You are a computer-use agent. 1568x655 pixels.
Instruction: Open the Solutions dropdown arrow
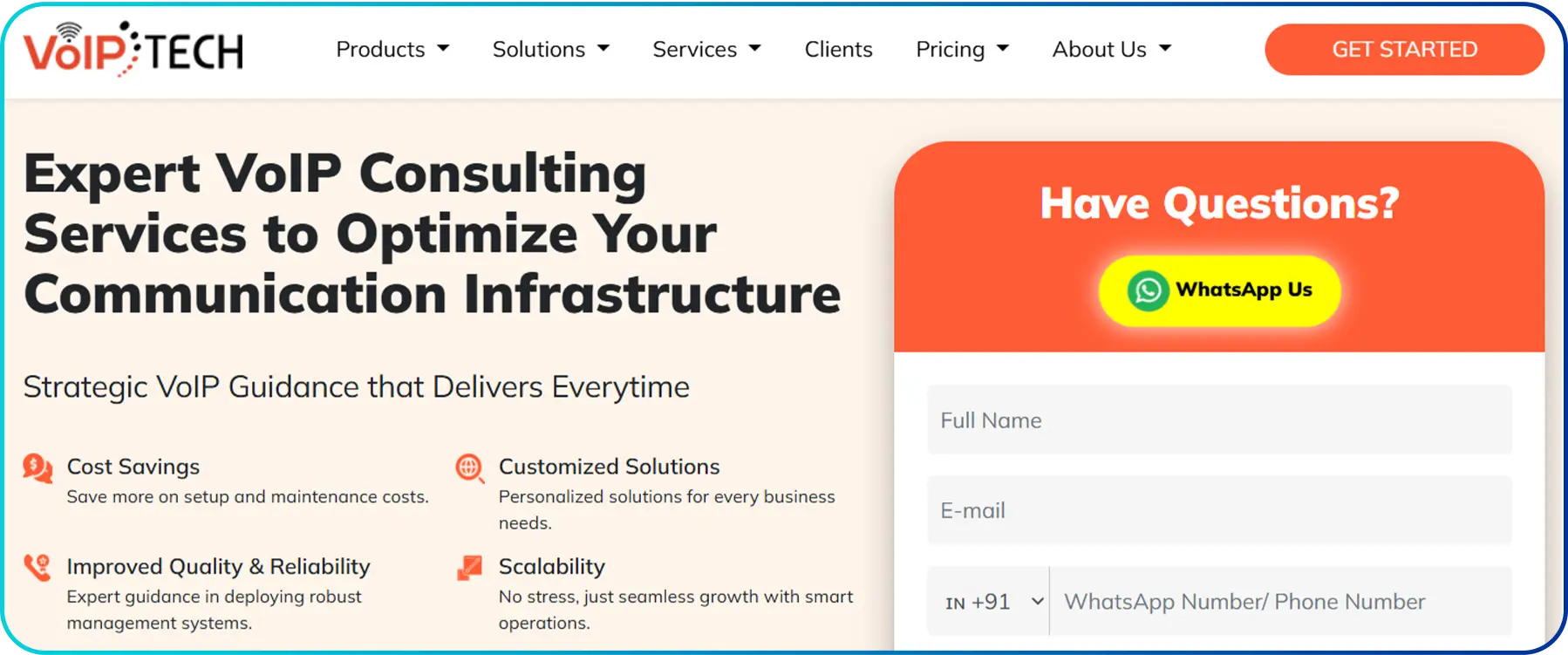[603, 49]
